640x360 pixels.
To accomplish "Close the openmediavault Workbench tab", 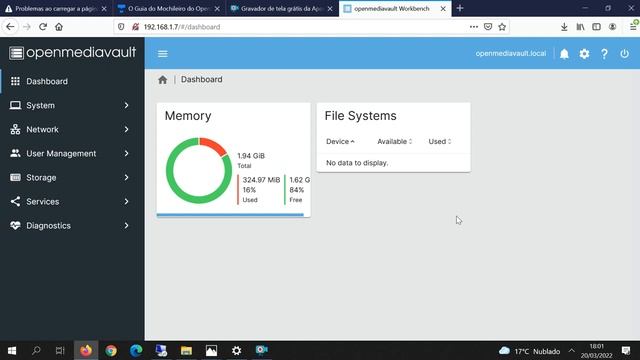I will (443, 9).
